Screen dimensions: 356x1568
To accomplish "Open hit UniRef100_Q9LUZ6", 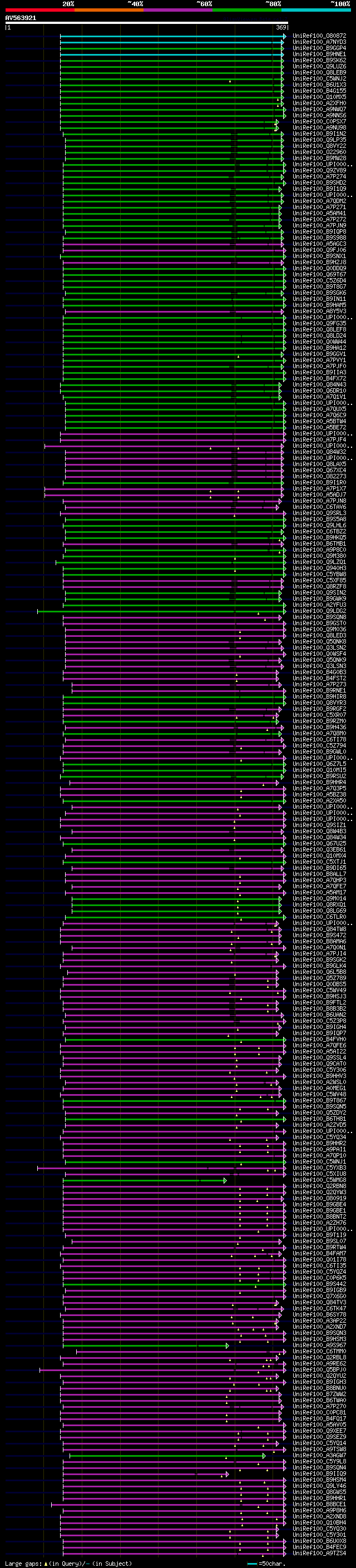I will click(319, 66).
